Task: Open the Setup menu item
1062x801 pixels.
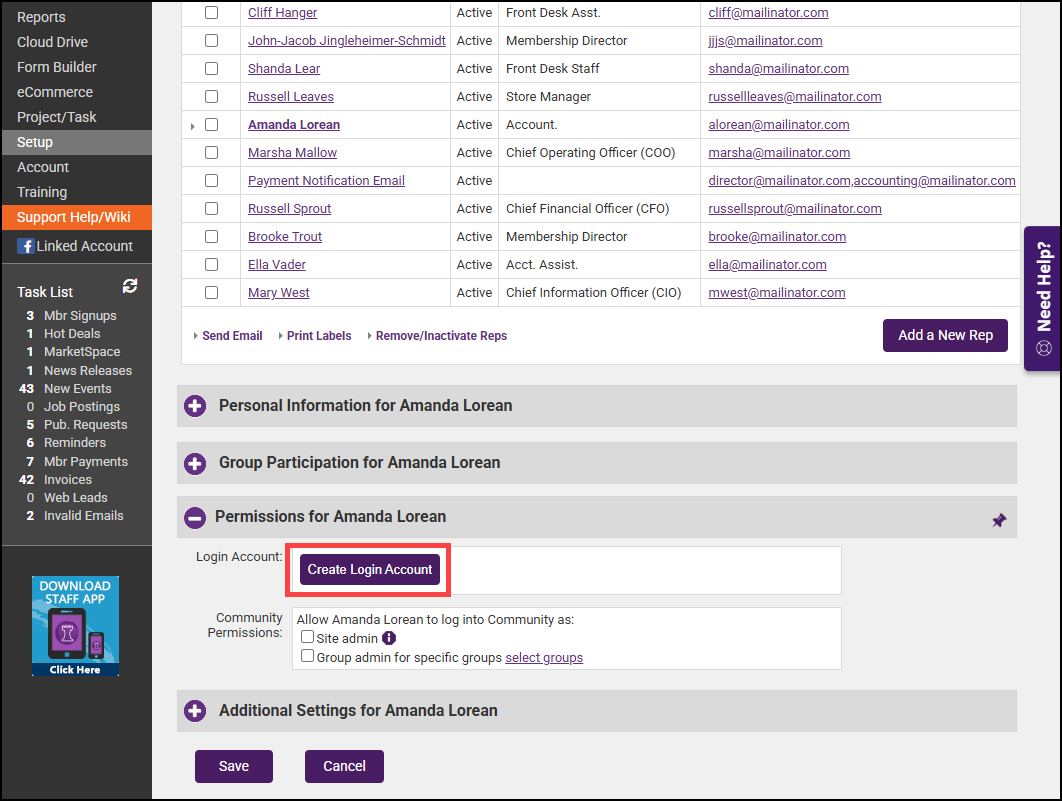Action: pyautogui.click(x=35, y=142)
